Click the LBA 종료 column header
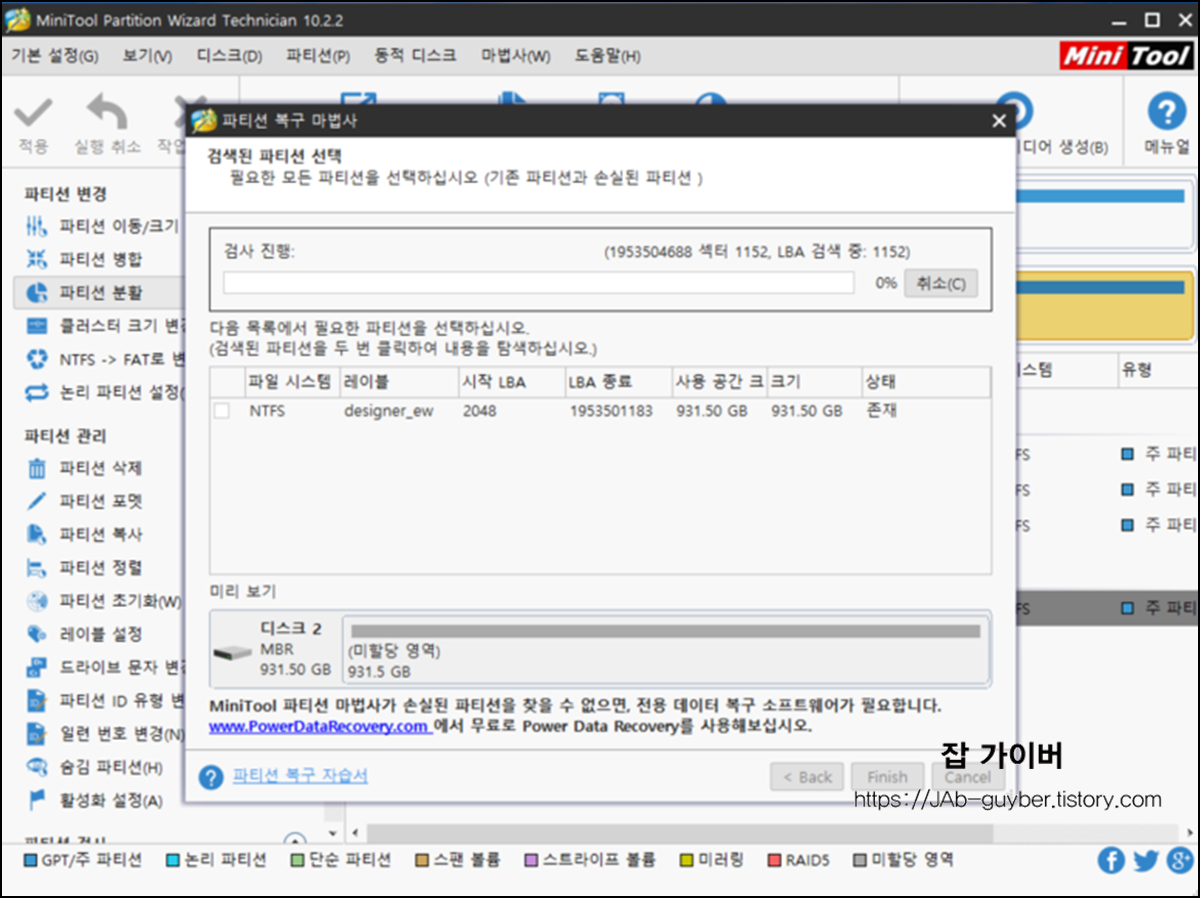1200x898 pixels. pyautogui.click(x=617, y=382)
